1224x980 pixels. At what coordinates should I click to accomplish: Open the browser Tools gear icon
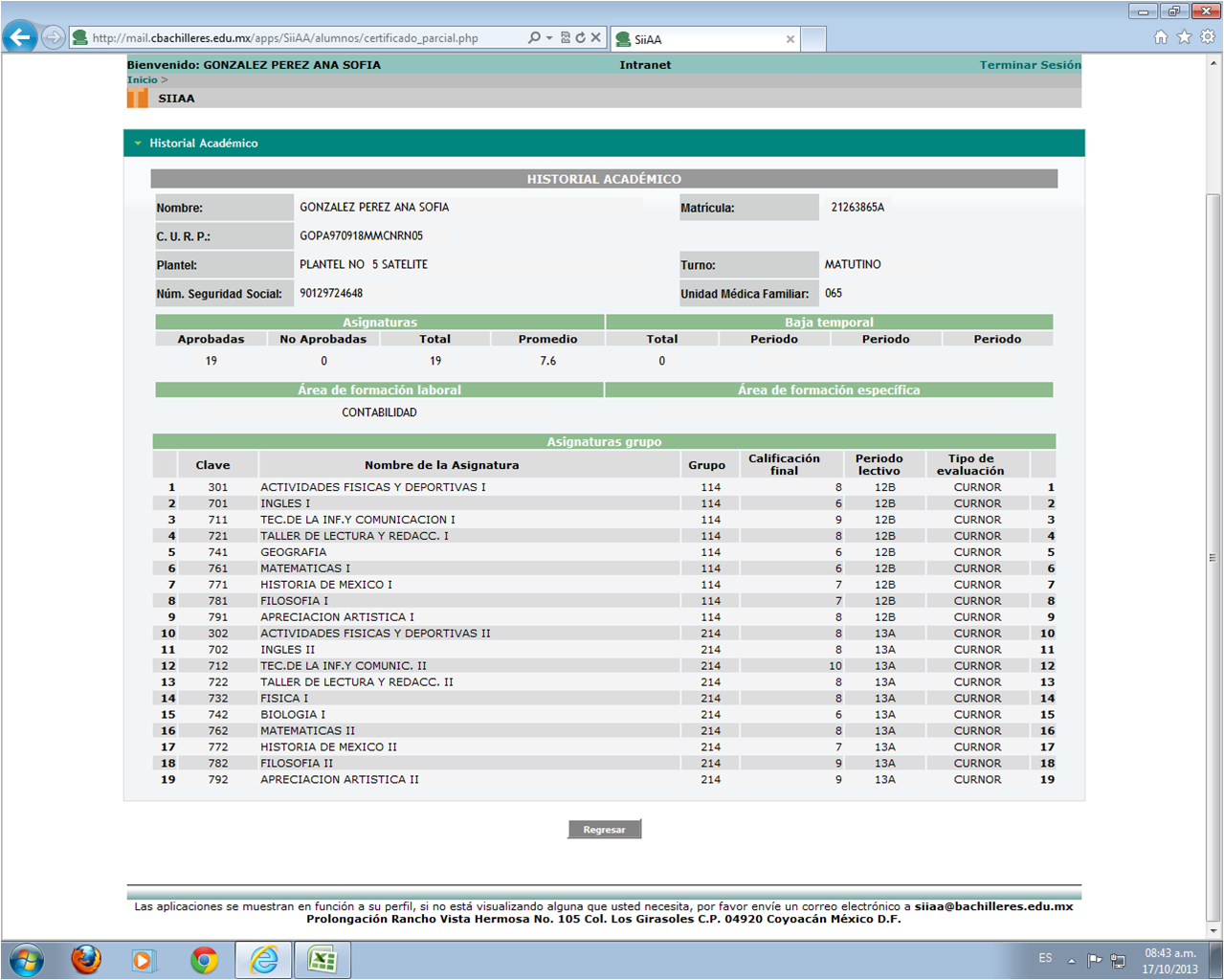coord(1208,37)
